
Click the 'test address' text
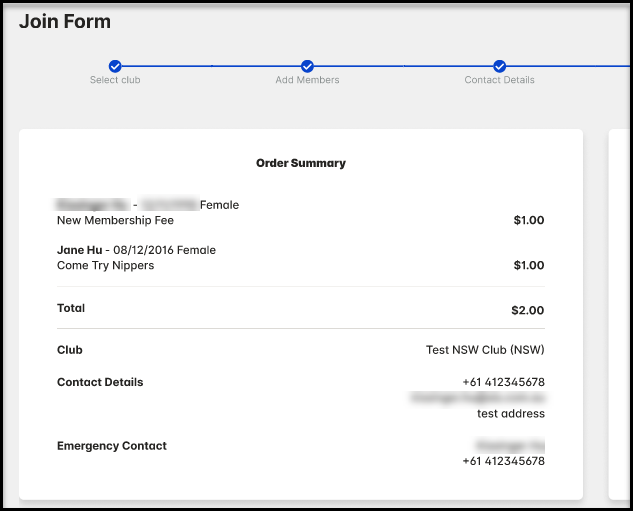click(510, 414)
